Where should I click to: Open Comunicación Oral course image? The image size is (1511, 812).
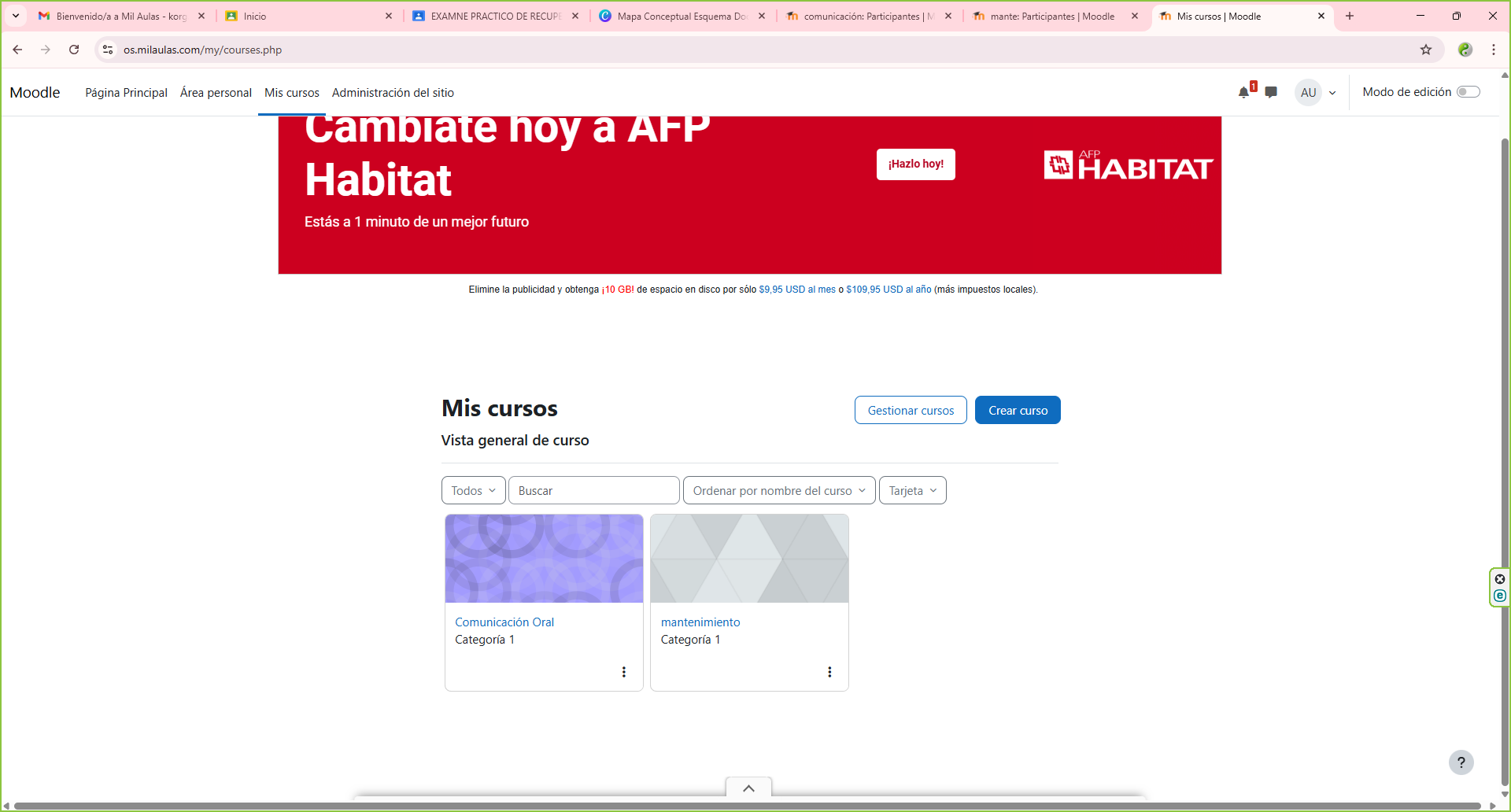(x=544, y=559)
